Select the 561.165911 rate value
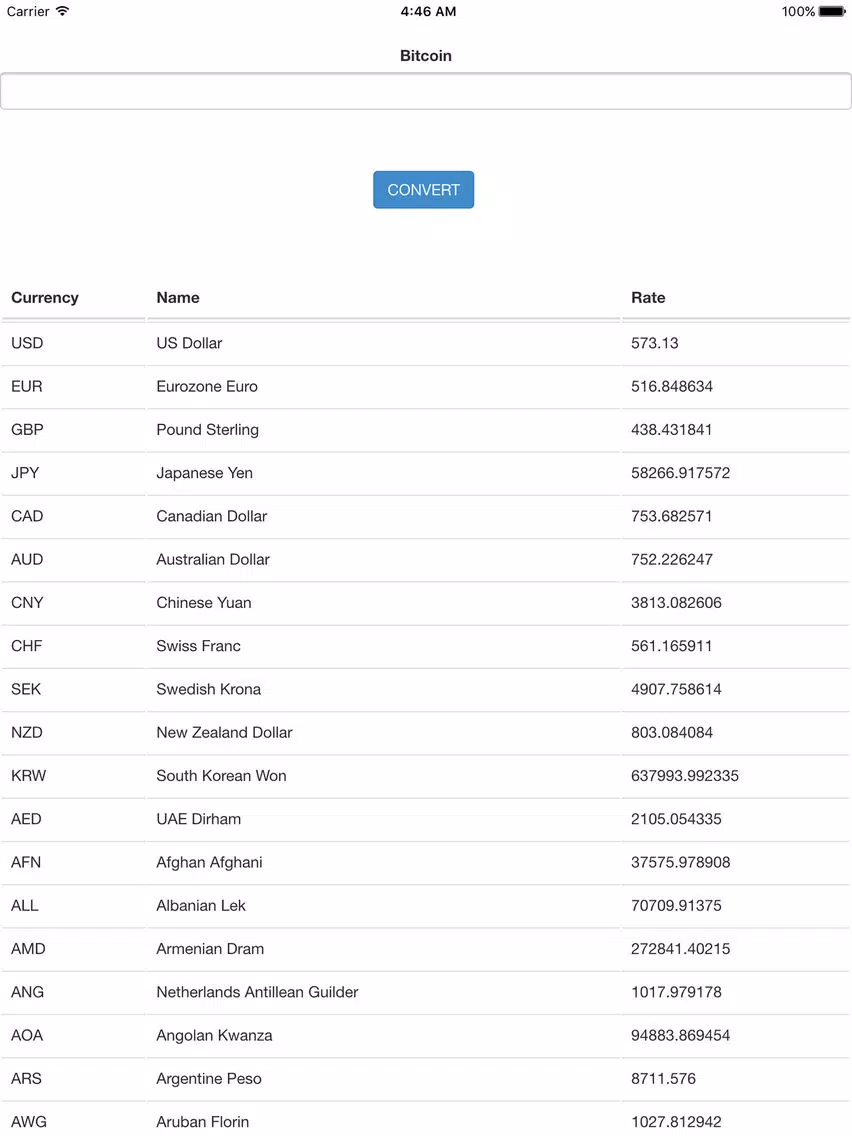852x1136 pixels. pyautogui.click(x=672, y=646)
